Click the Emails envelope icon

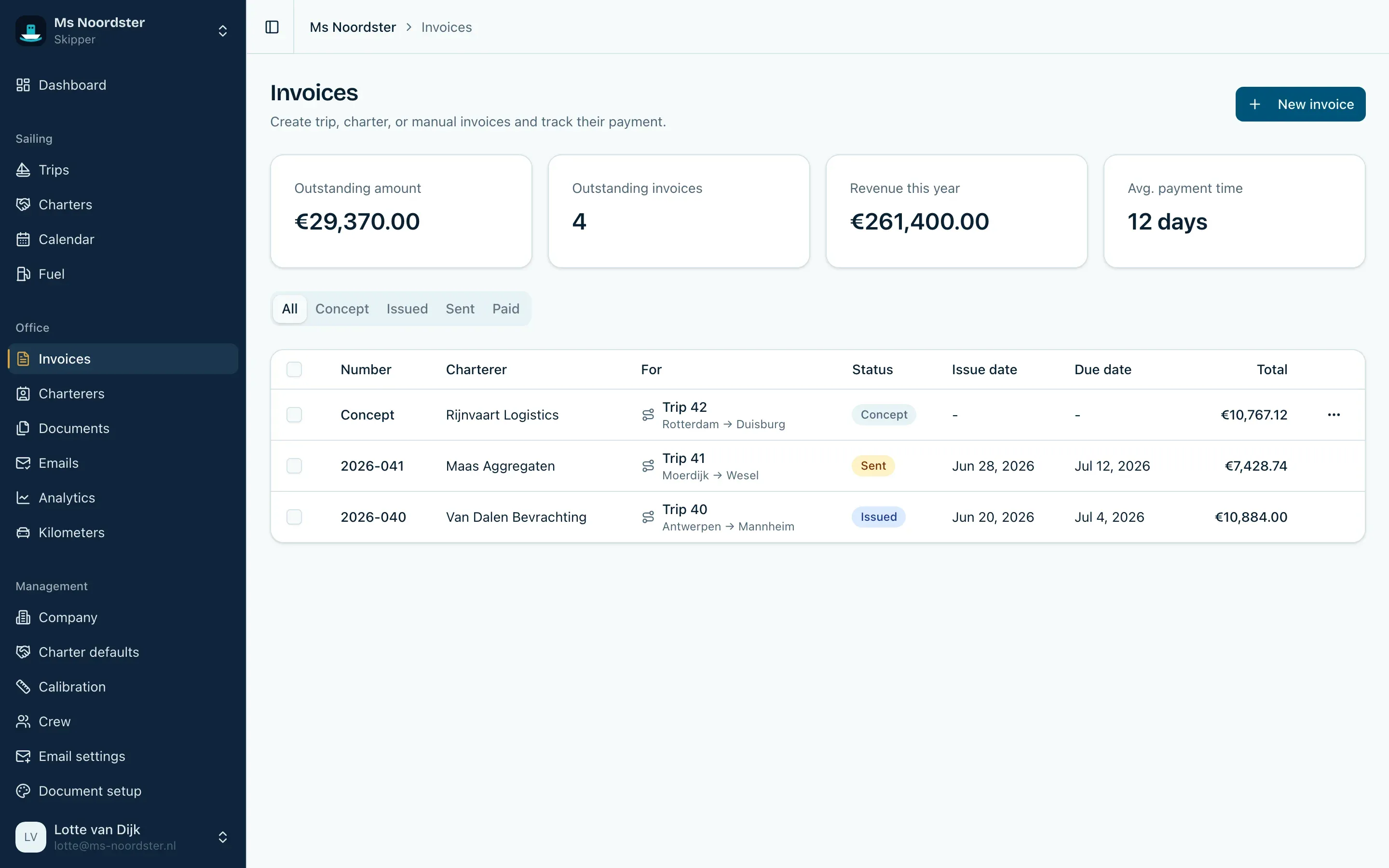tap(23, 463)
